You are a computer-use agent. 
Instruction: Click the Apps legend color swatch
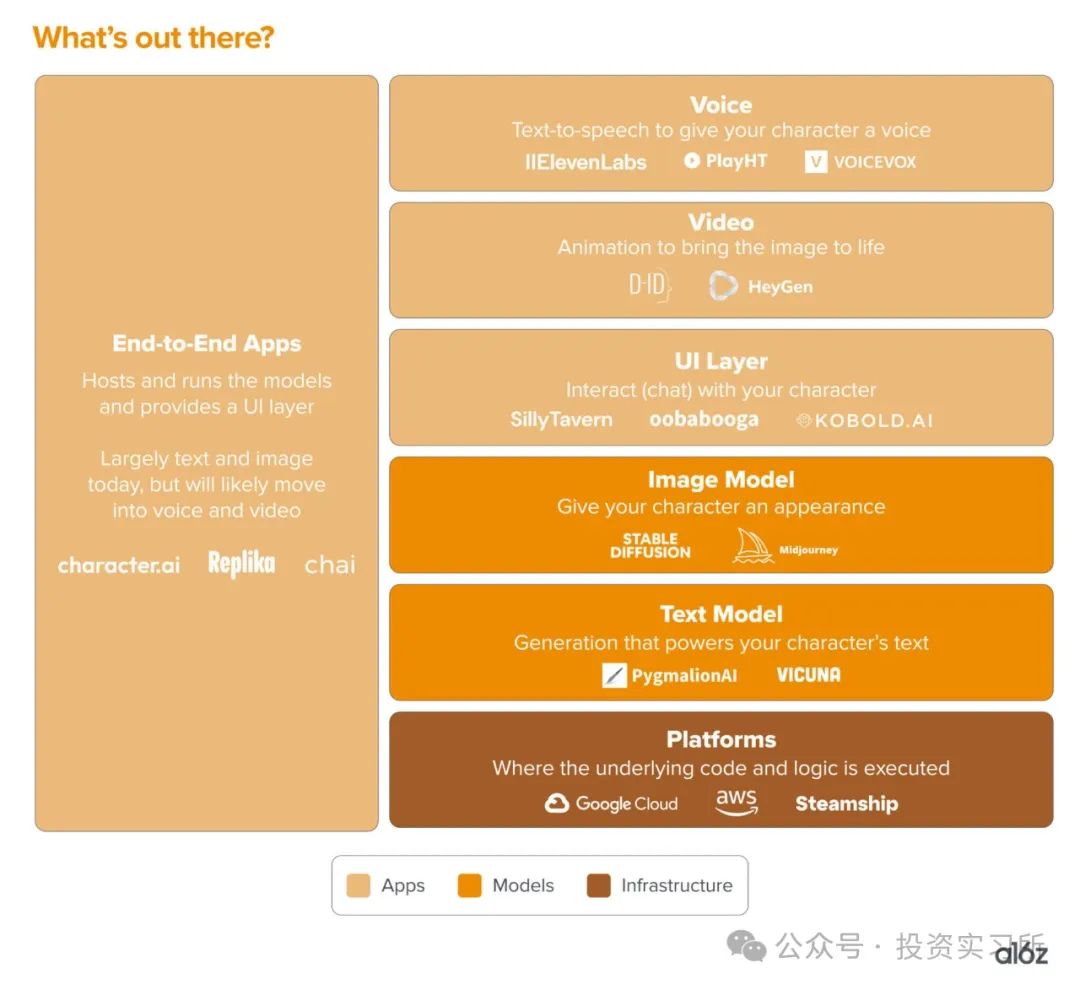pos(358,885)
